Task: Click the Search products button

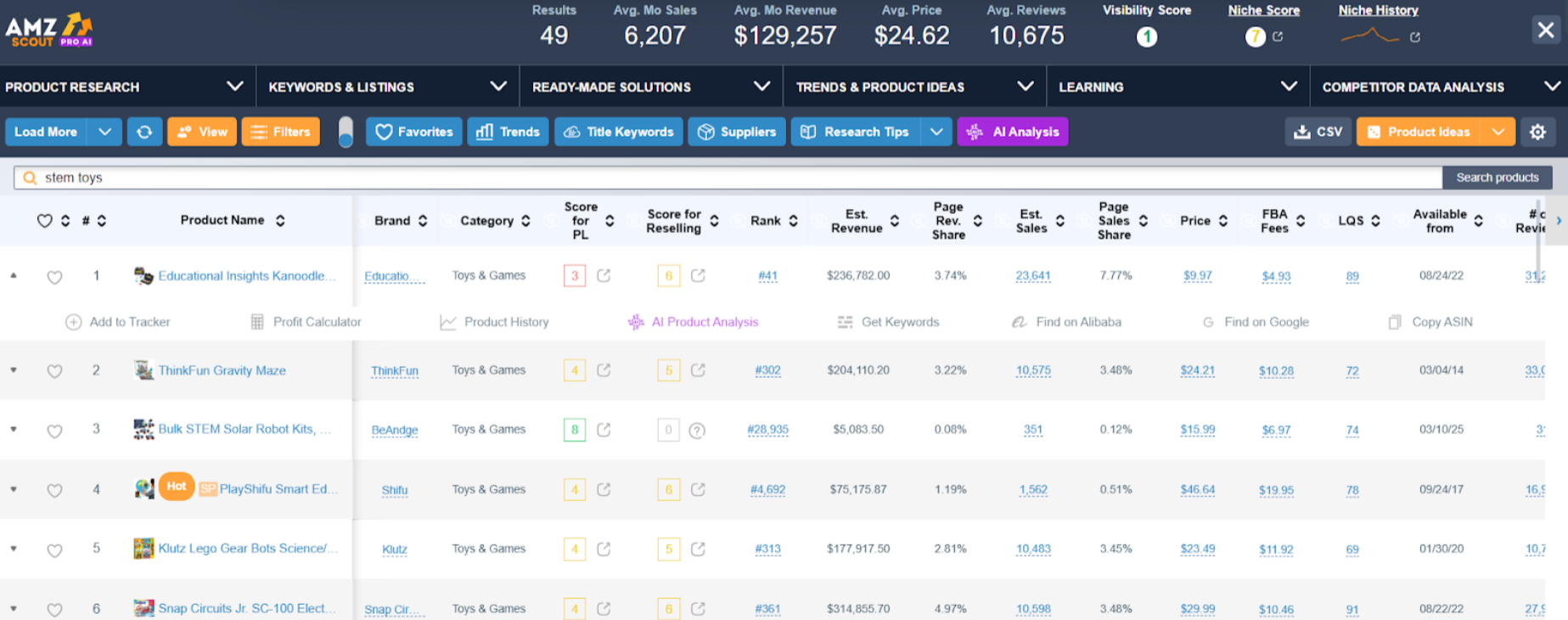Action: click(1498, 178)
